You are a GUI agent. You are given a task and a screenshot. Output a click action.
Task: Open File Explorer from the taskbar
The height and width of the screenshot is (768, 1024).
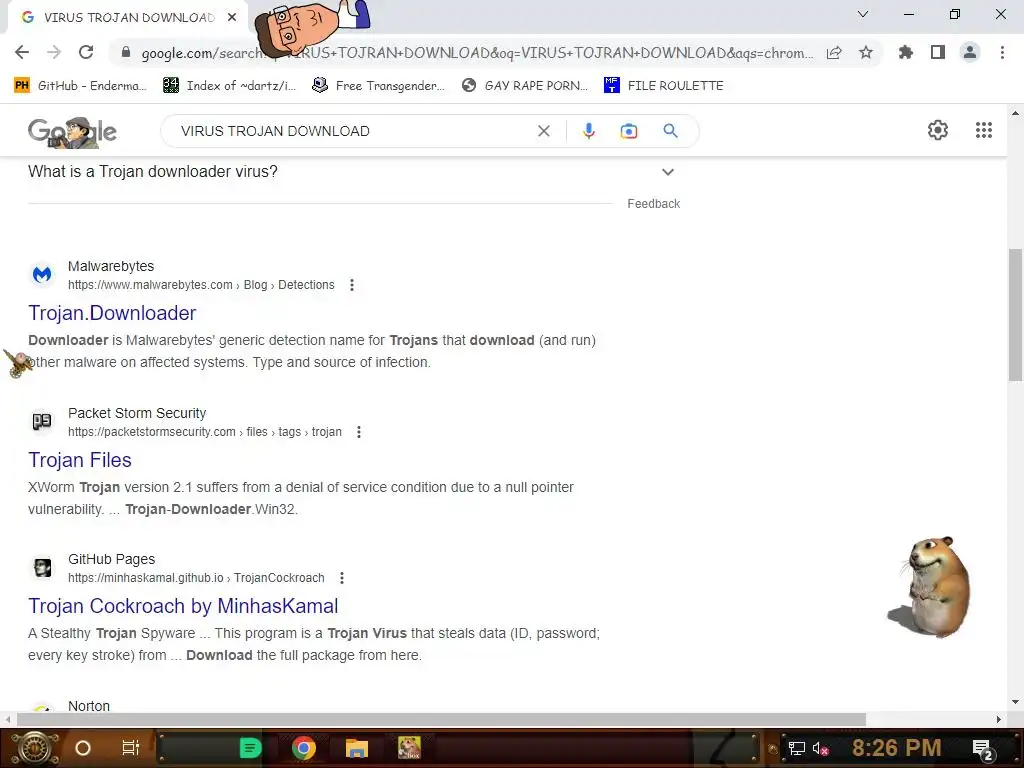[357, 748]
